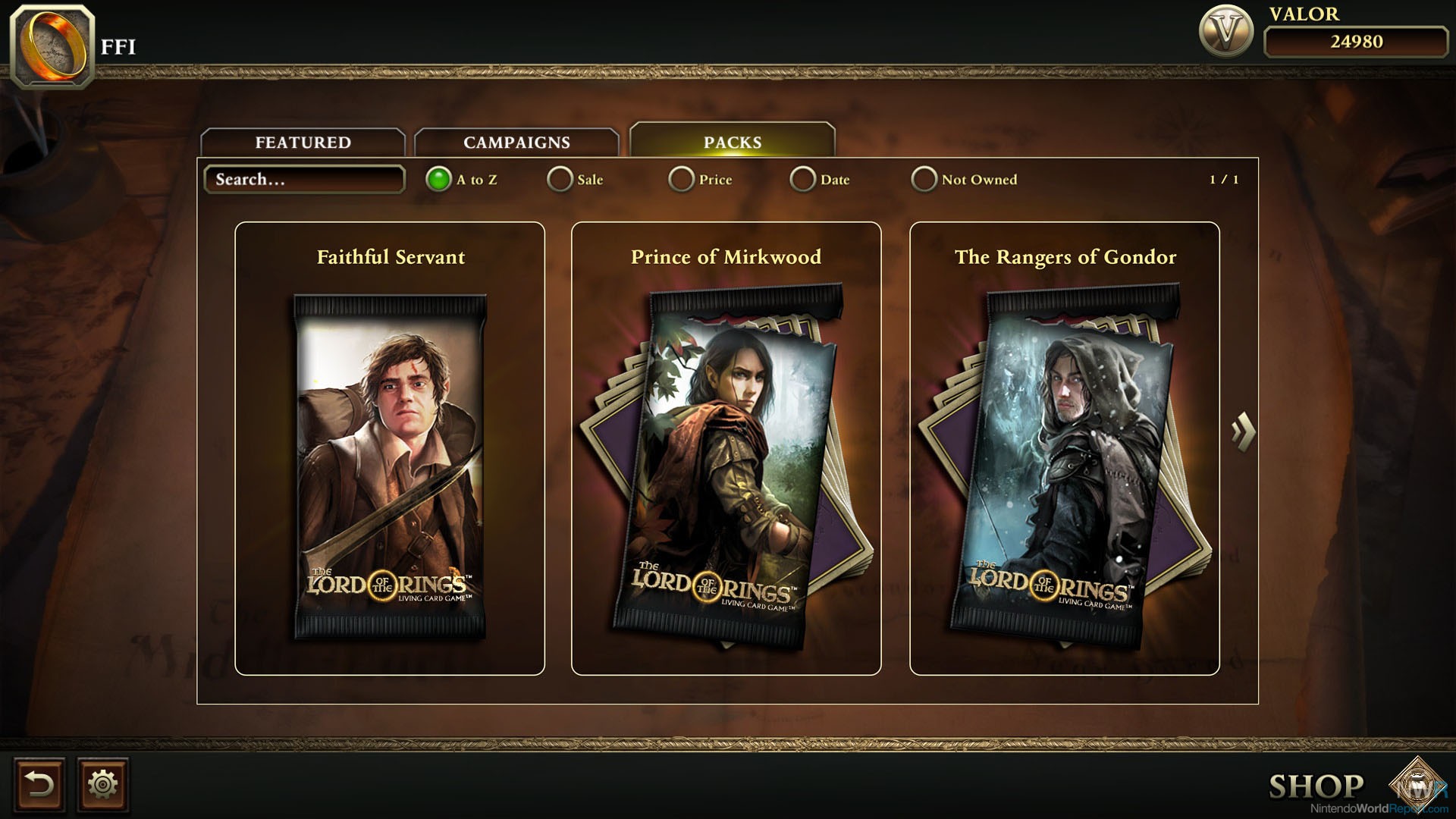The height and width of the screenshot is (819, 1456).
Task: Switch to the Featured tab
Action: pyautogui.click(x=303, y=143)
